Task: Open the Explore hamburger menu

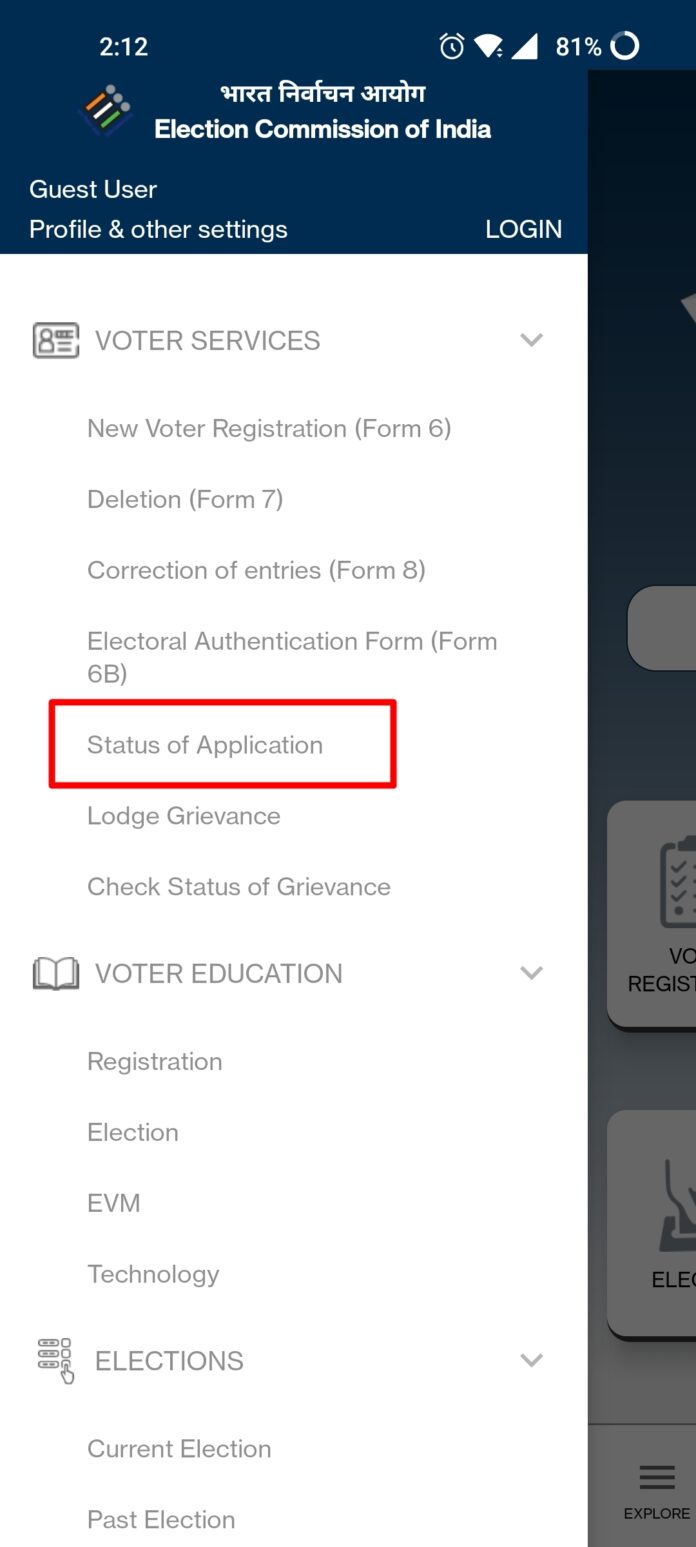Action: tap(657, 1476)
